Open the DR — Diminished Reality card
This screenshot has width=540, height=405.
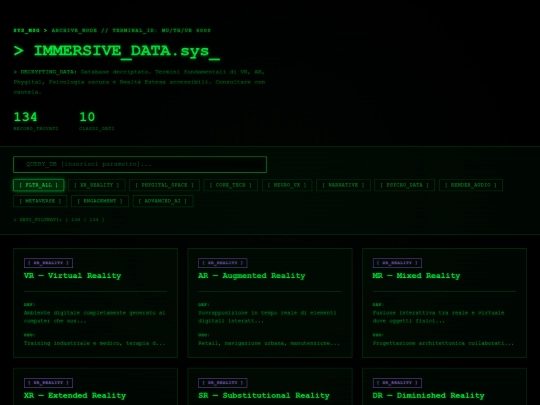pos(444,386)
